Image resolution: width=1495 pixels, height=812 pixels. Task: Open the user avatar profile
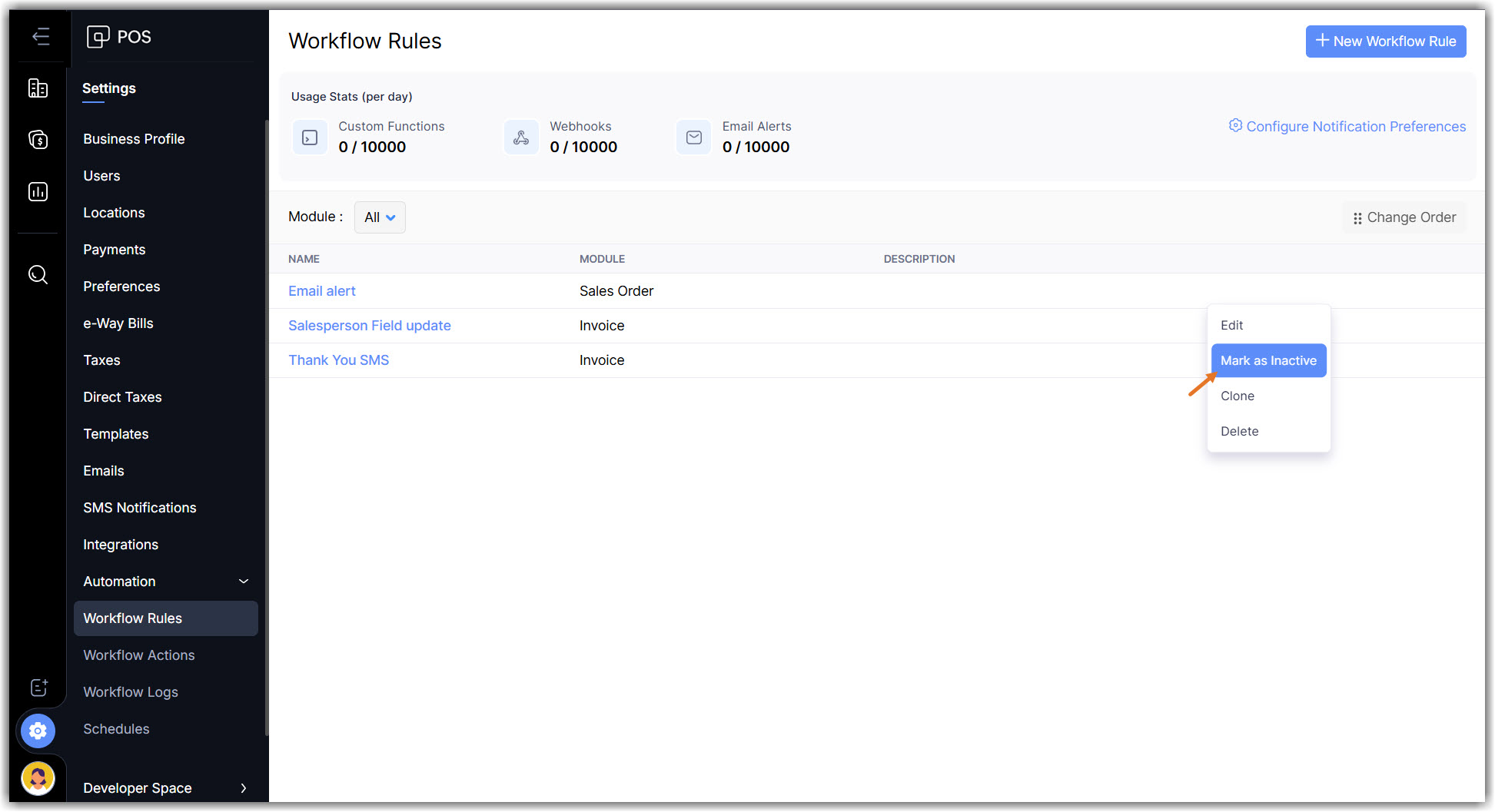38,778
